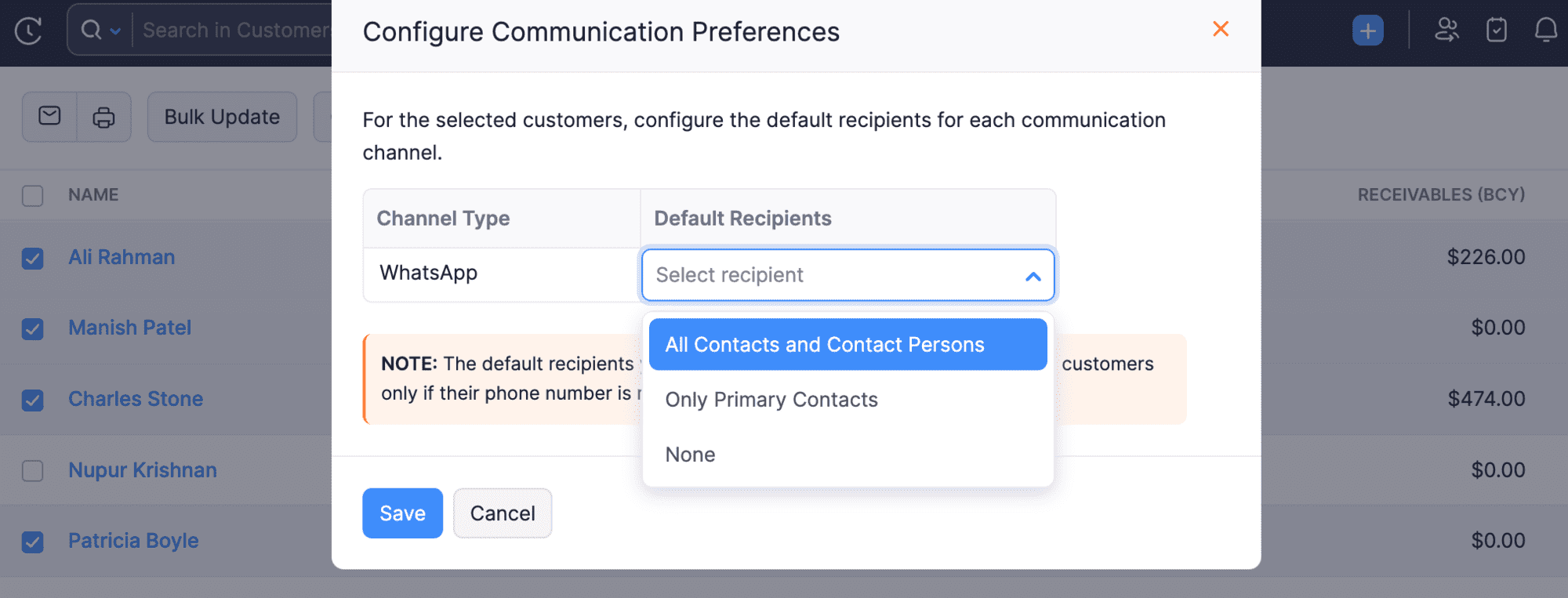Image resolution: width=1568 pixels, height=598 pixels.
Task: Click the Cancel button
Action: tap(502, 513)
